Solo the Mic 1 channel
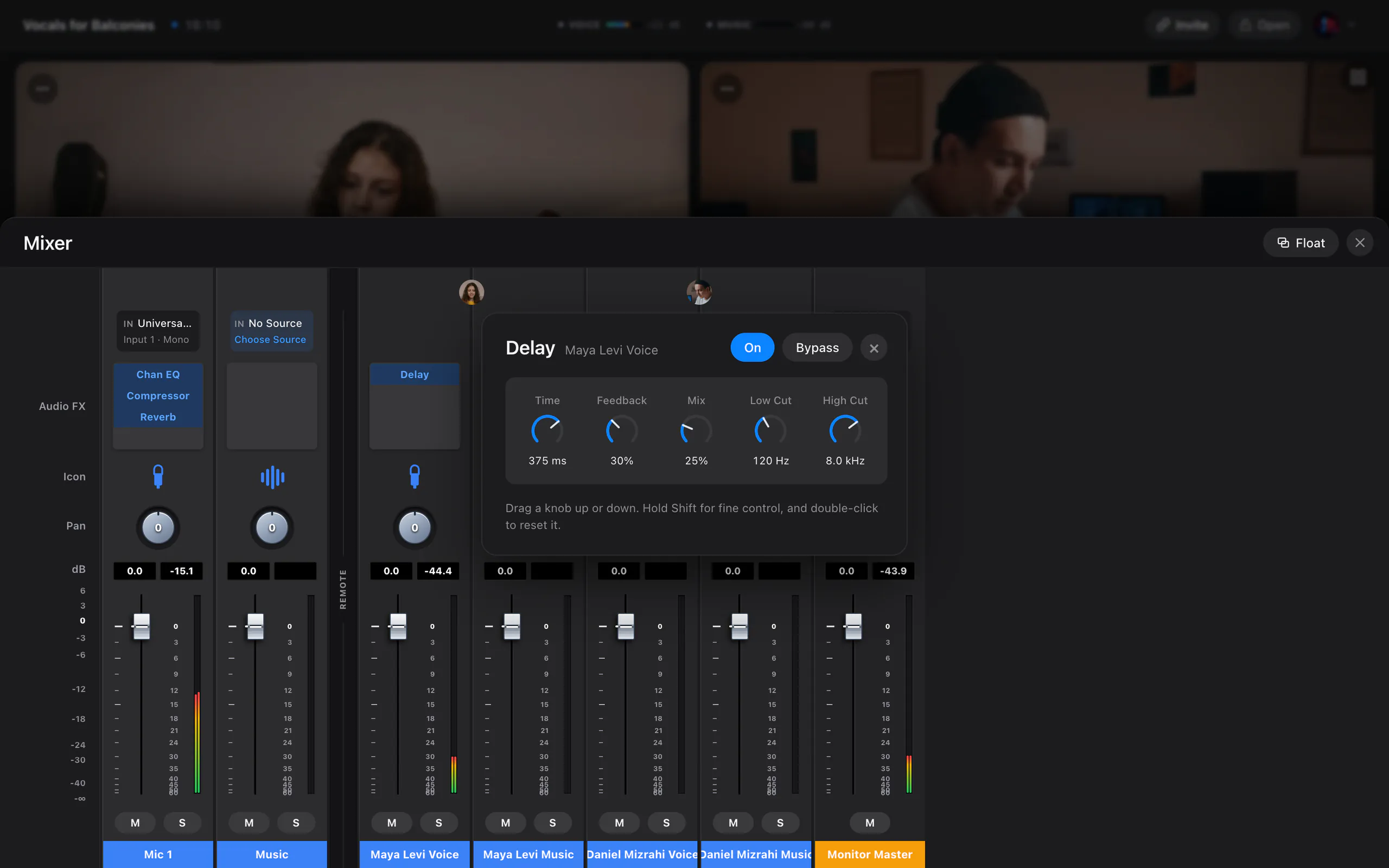1389x868 pixels. click(182, 822)
